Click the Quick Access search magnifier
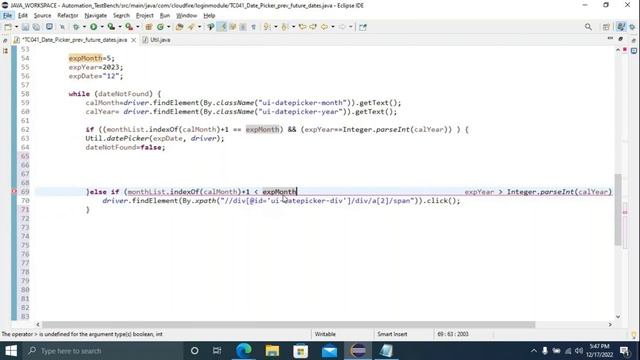 pyautogui.click(x=588, y=27)
